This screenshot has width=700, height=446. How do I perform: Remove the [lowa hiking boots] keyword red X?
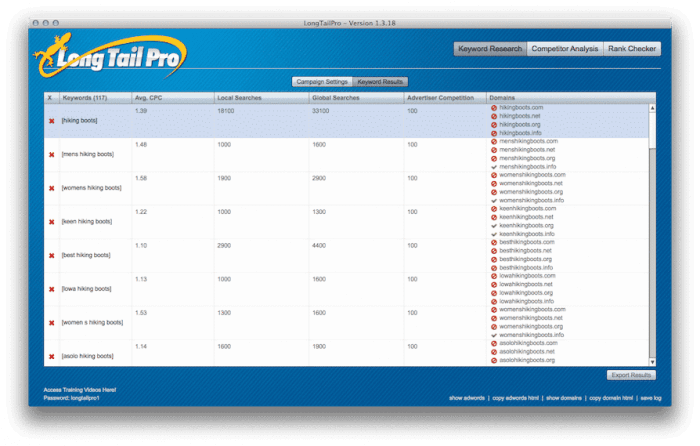point(51,289)
